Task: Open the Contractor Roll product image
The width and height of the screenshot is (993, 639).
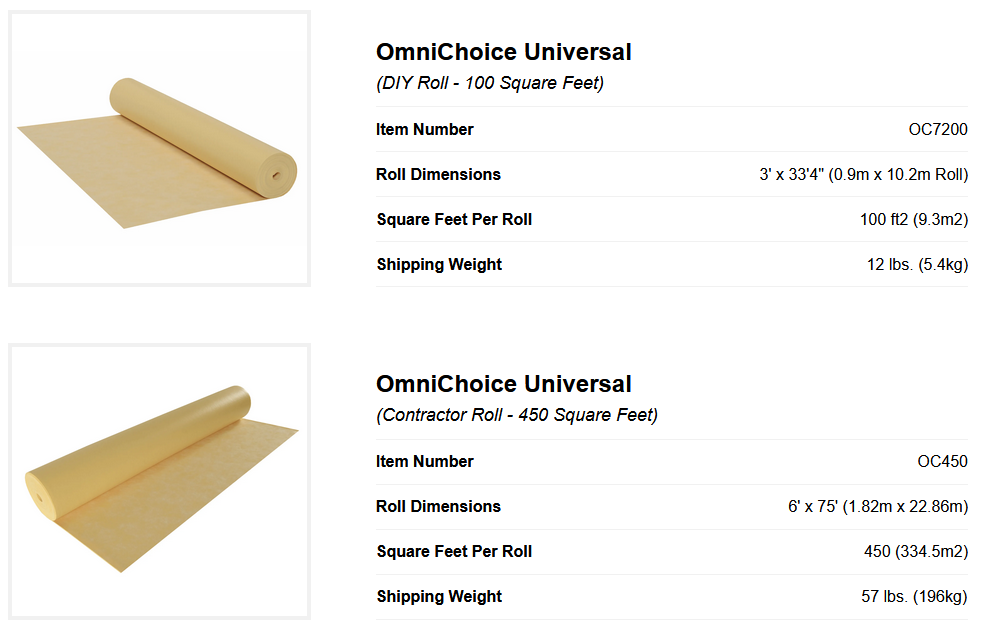Action: 159,480
